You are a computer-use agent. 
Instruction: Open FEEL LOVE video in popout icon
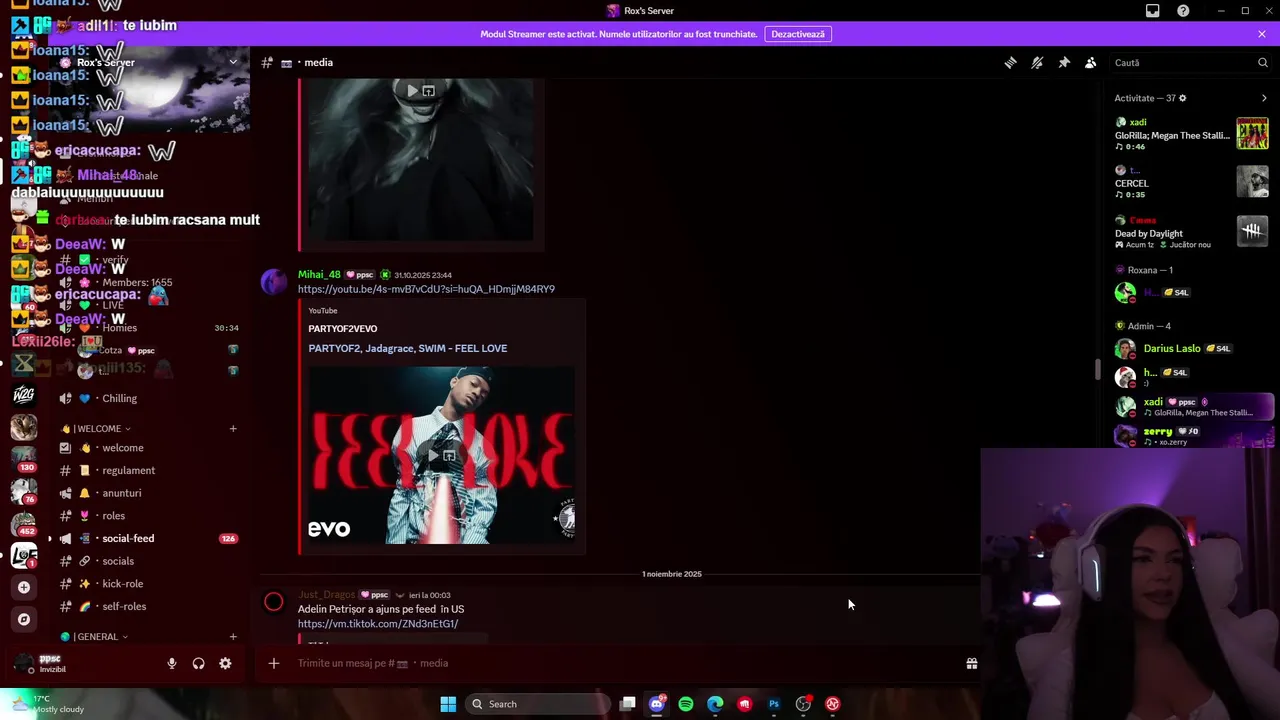[449, 455]
